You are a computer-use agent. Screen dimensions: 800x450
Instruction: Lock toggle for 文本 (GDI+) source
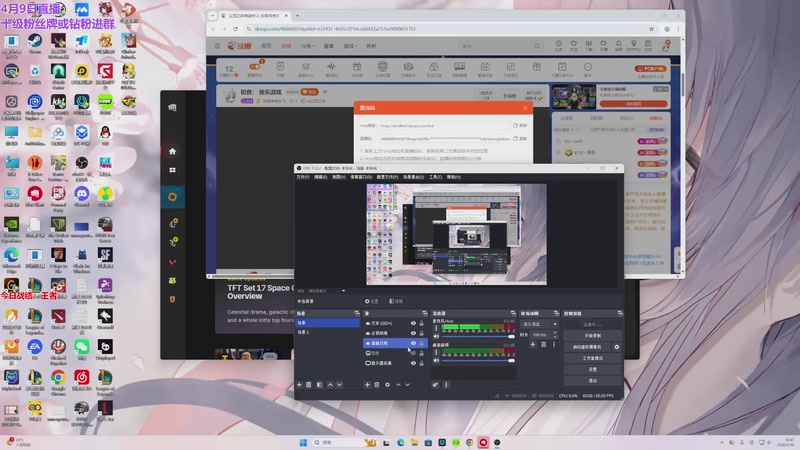click(421, 323)
